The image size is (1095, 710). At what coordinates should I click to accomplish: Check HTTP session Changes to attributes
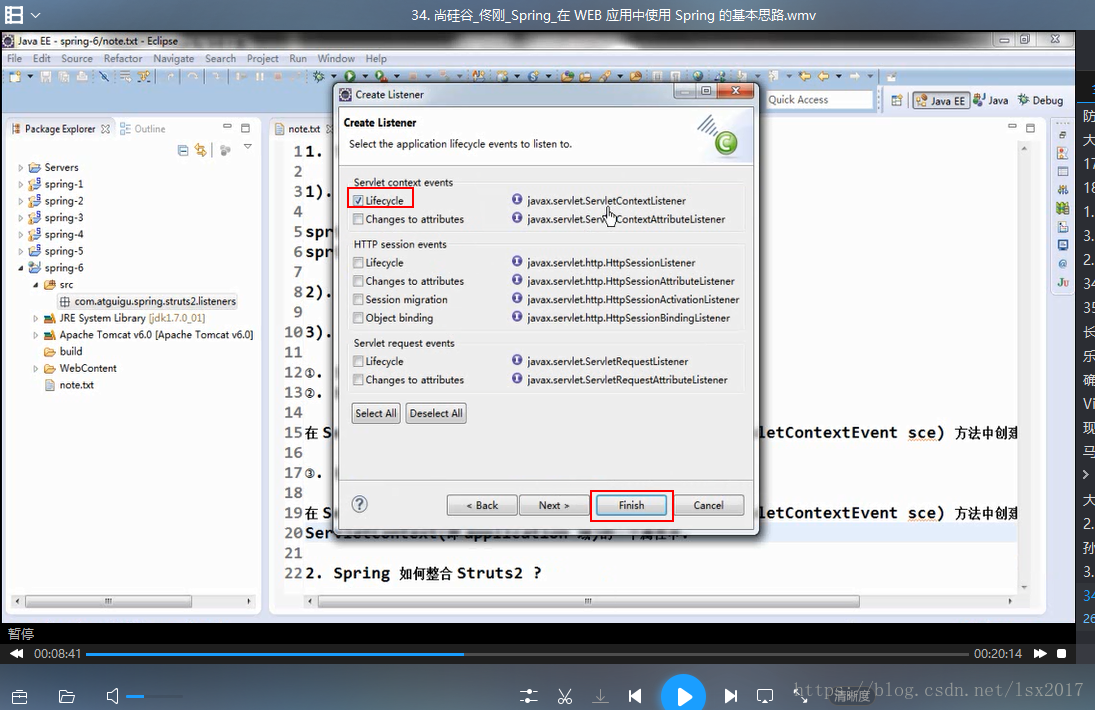click(x=358, y=281)
